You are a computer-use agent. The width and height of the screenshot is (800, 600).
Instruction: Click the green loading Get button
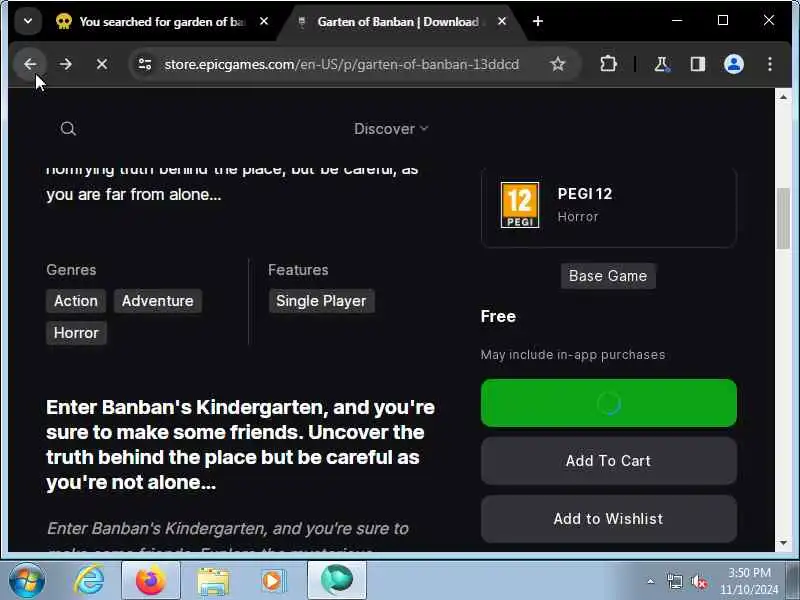609,403
